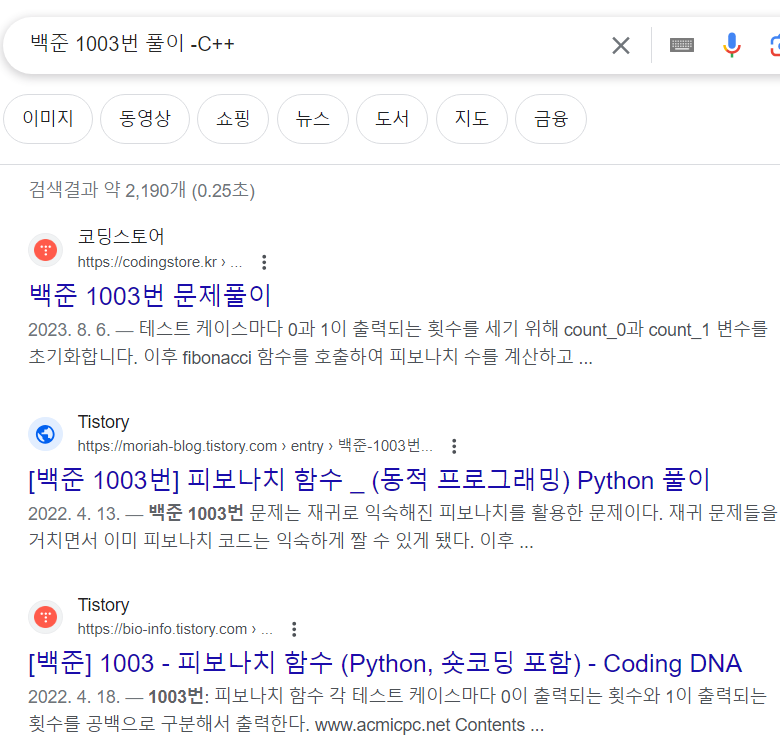Switch to the 지도 filter tab
This screenshot has height=736, width=780.
tap(472, 119)
